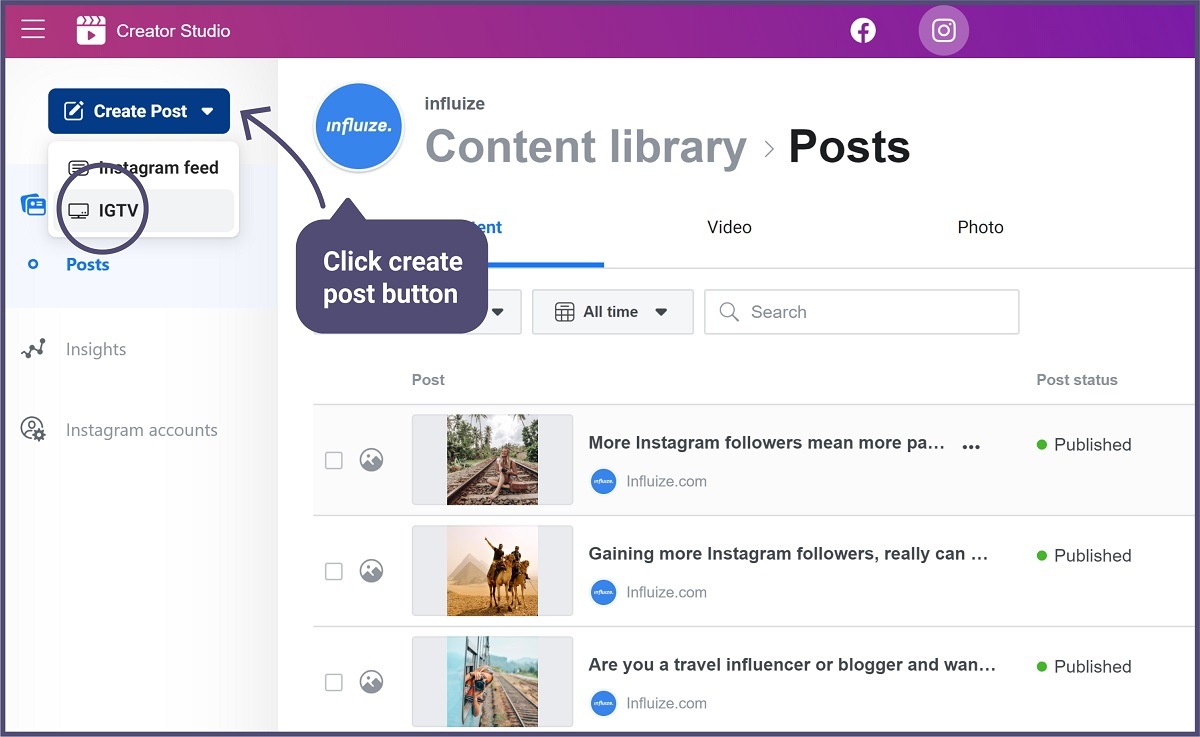Image resolution: width=1200 pixels, height=737 pixels.
Task: Click the Creator Studio clapperboard logo
Action: [x=91, y=30]
